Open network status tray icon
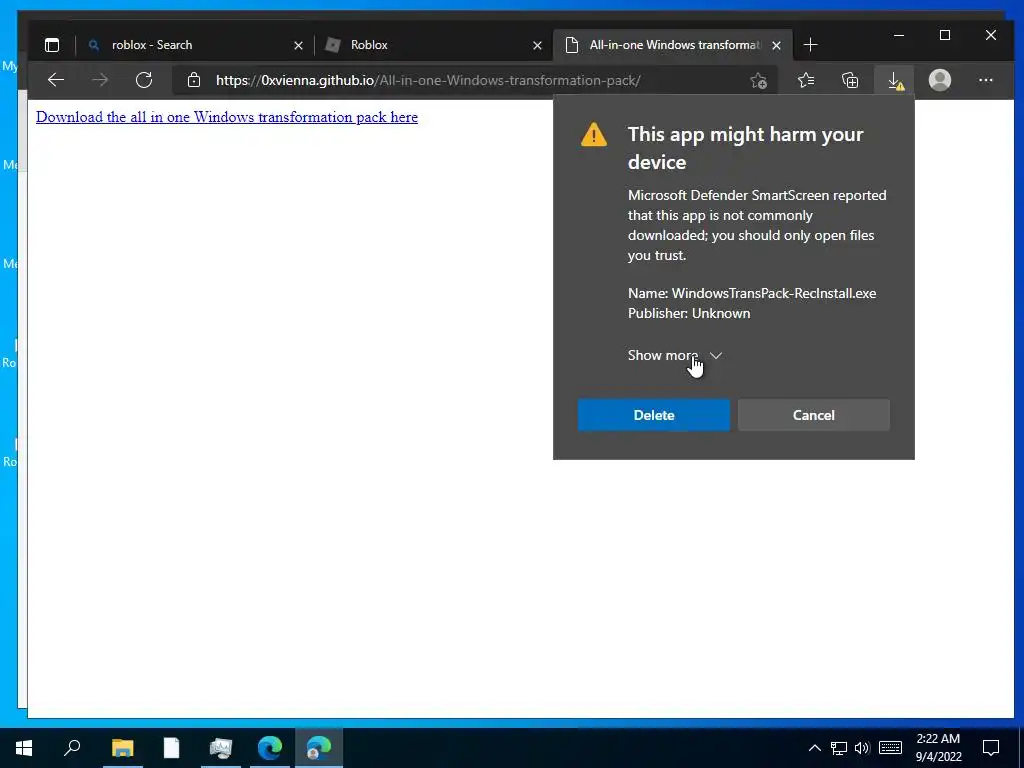This screenshot has height=768, width=1024. [x=839, y=748]
